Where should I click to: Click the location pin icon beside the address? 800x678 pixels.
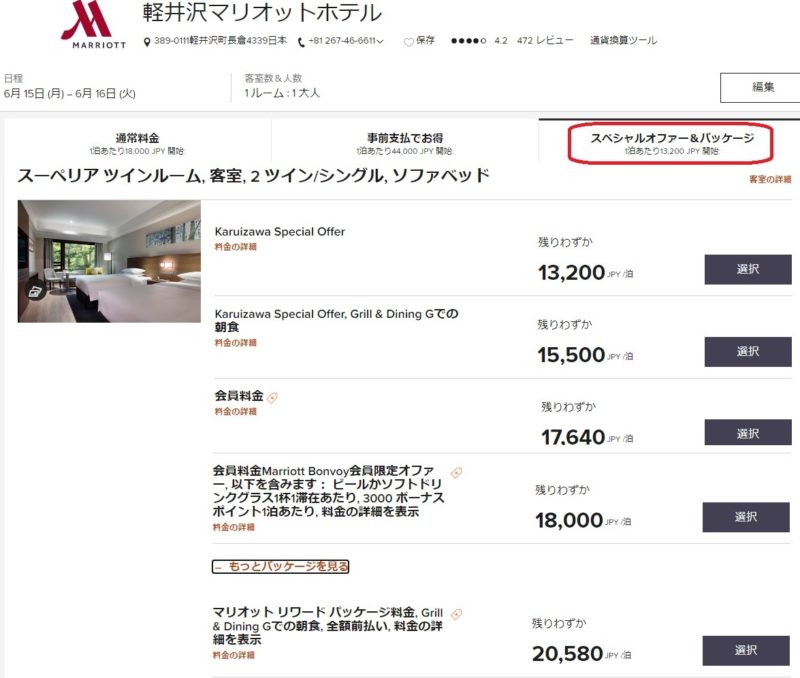[147, 42]
